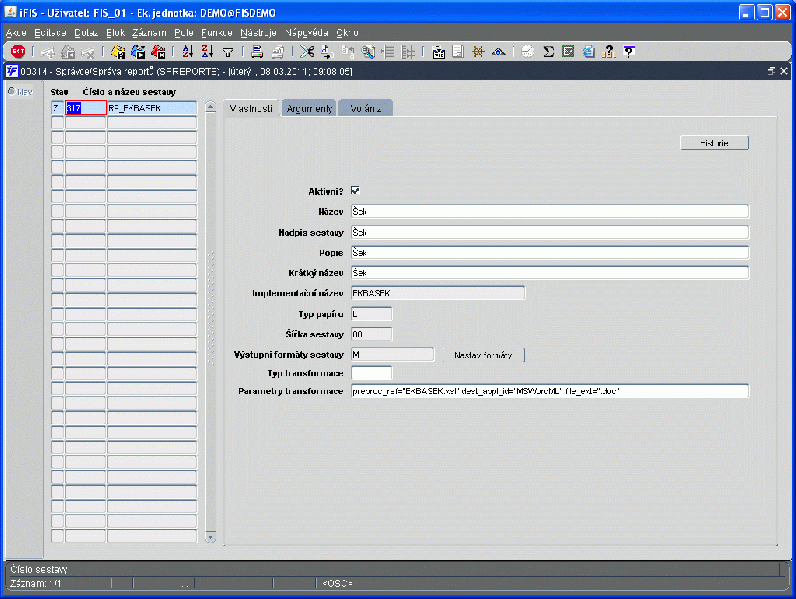
Task: Click into the Popis input field
Action: coord(550,252)
